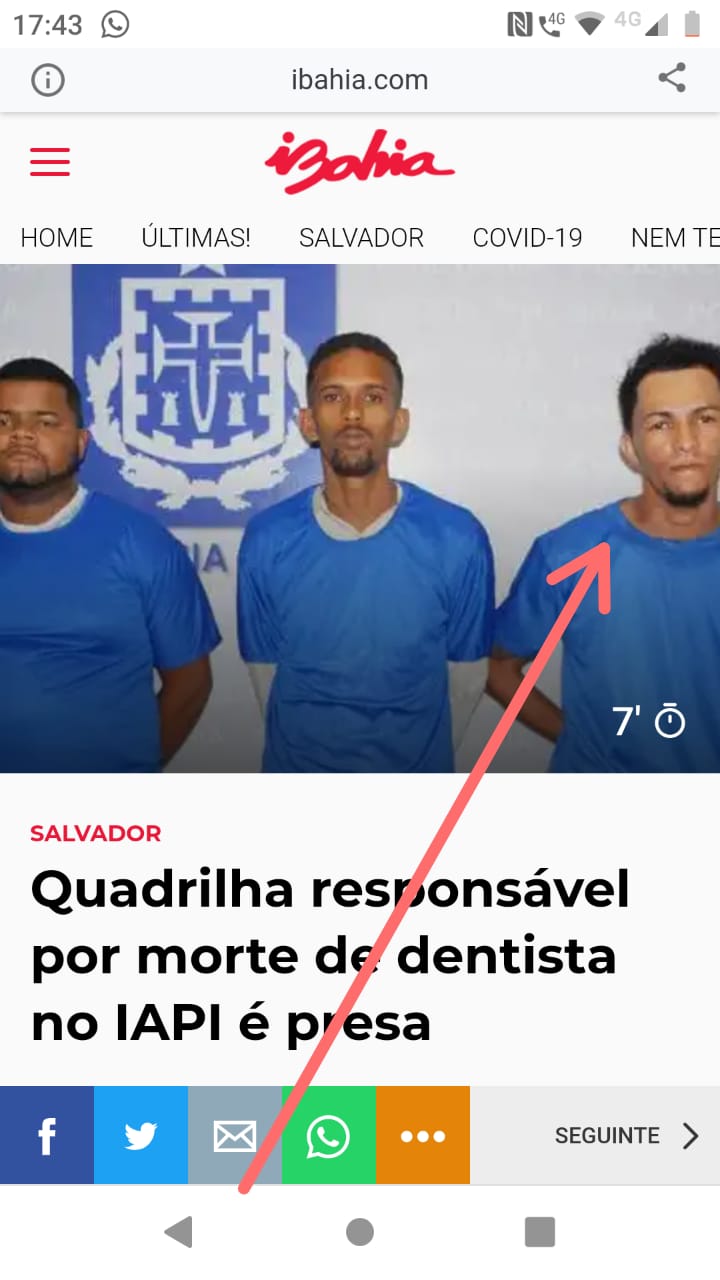Click the iBahia logo
The image size is (720, 1280).
[x=359, y=161]
